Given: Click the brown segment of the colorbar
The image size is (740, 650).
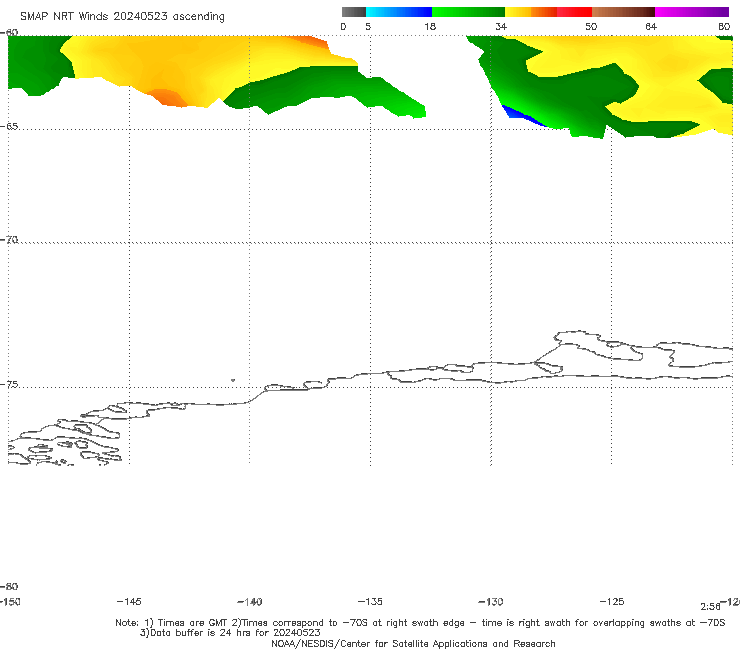Looking at the screenshot, I should pos(623,12).
